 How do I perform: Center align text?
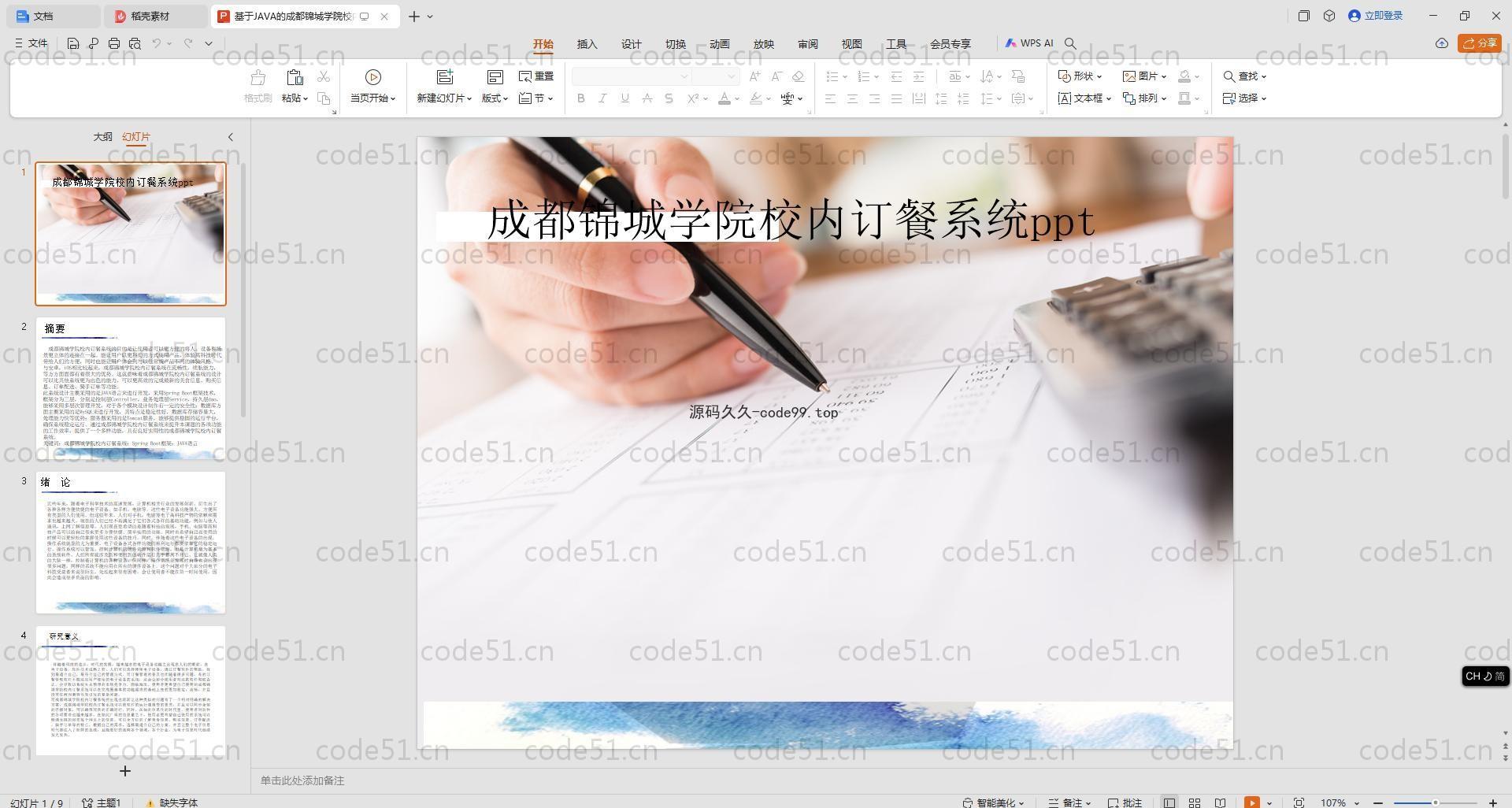852,98
